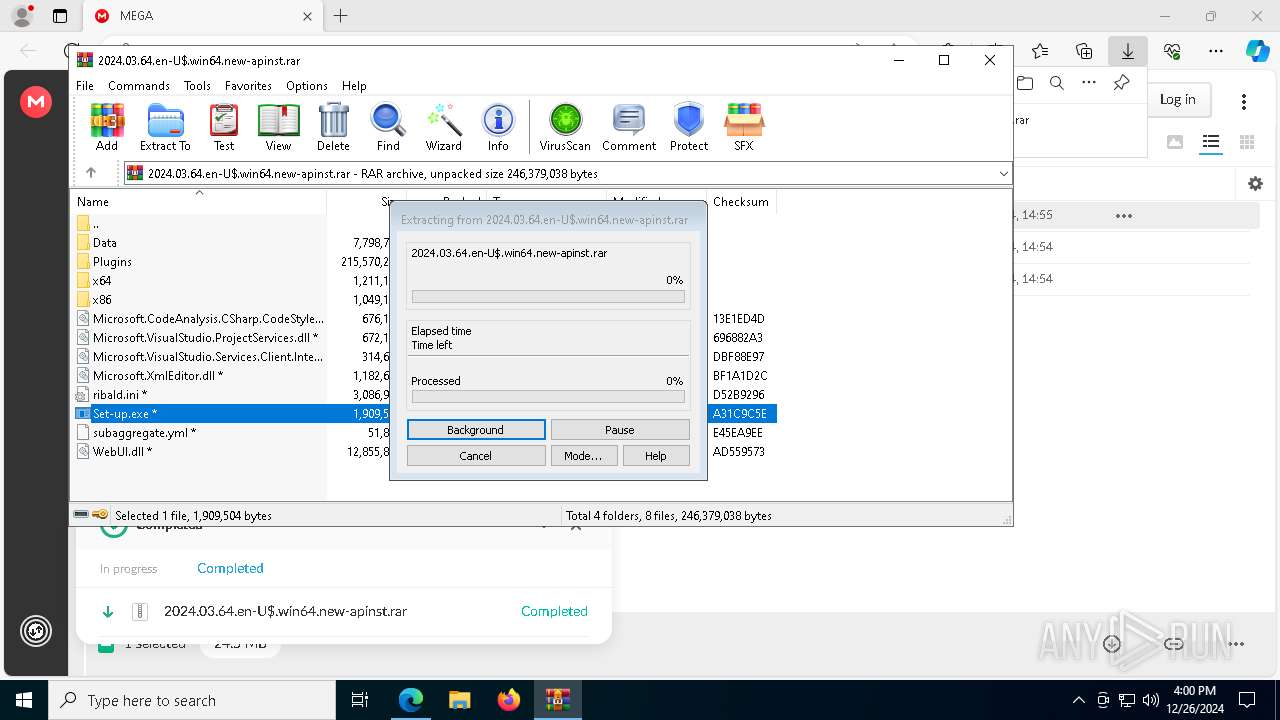Open File Explorer from taskbar

coord(460,700)
